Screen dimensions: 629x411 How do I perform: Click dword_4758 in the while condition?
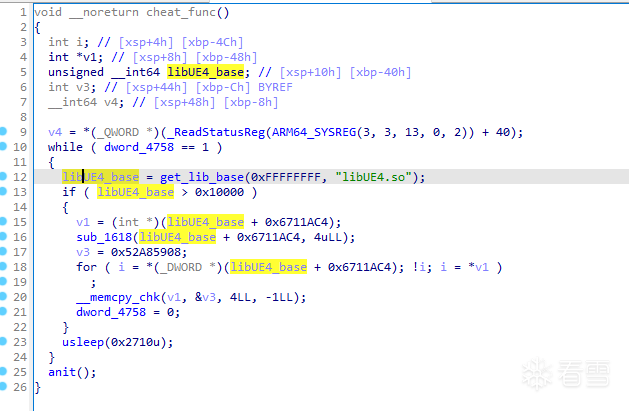(139, 147)
